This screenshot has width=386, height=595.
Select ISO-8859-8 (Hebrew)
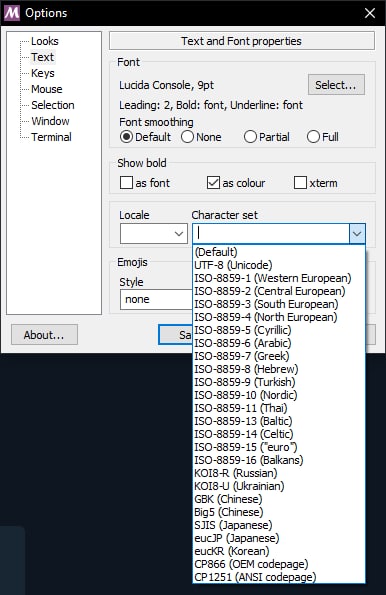[x=279, y=369]
